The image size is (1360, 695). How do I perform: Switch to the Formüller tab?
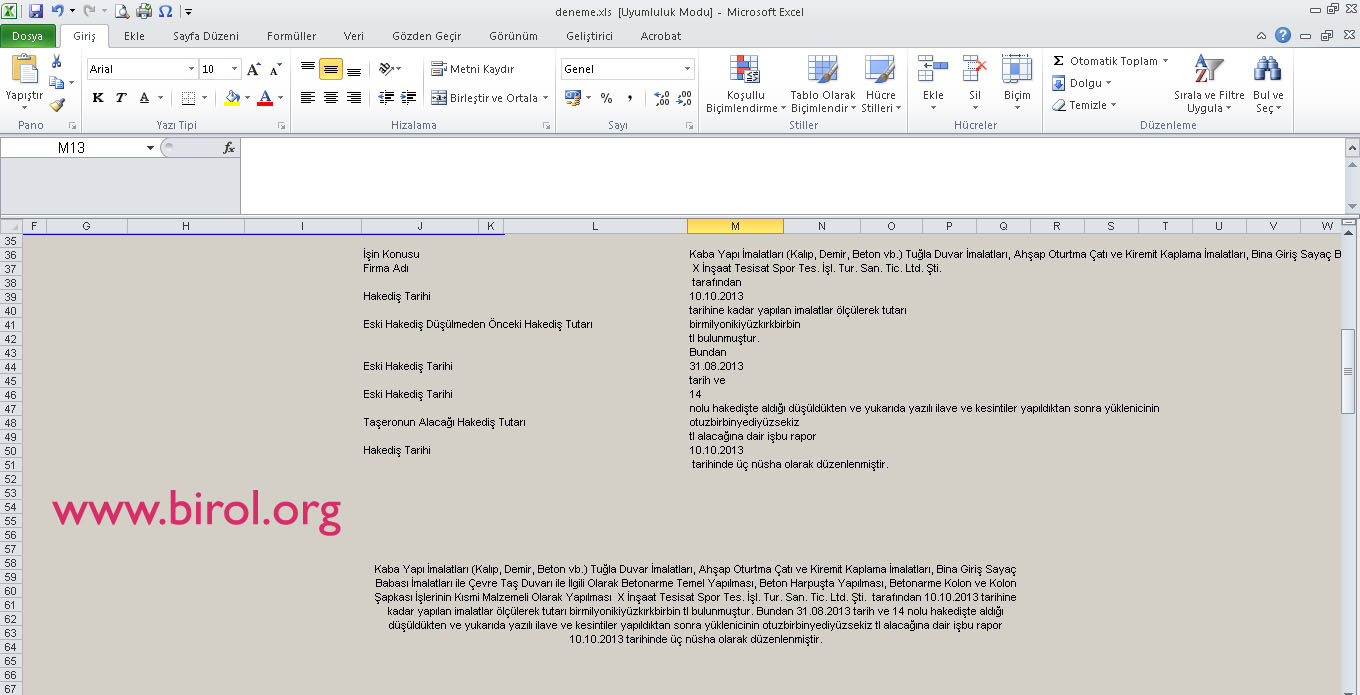[x=292, y=36]
